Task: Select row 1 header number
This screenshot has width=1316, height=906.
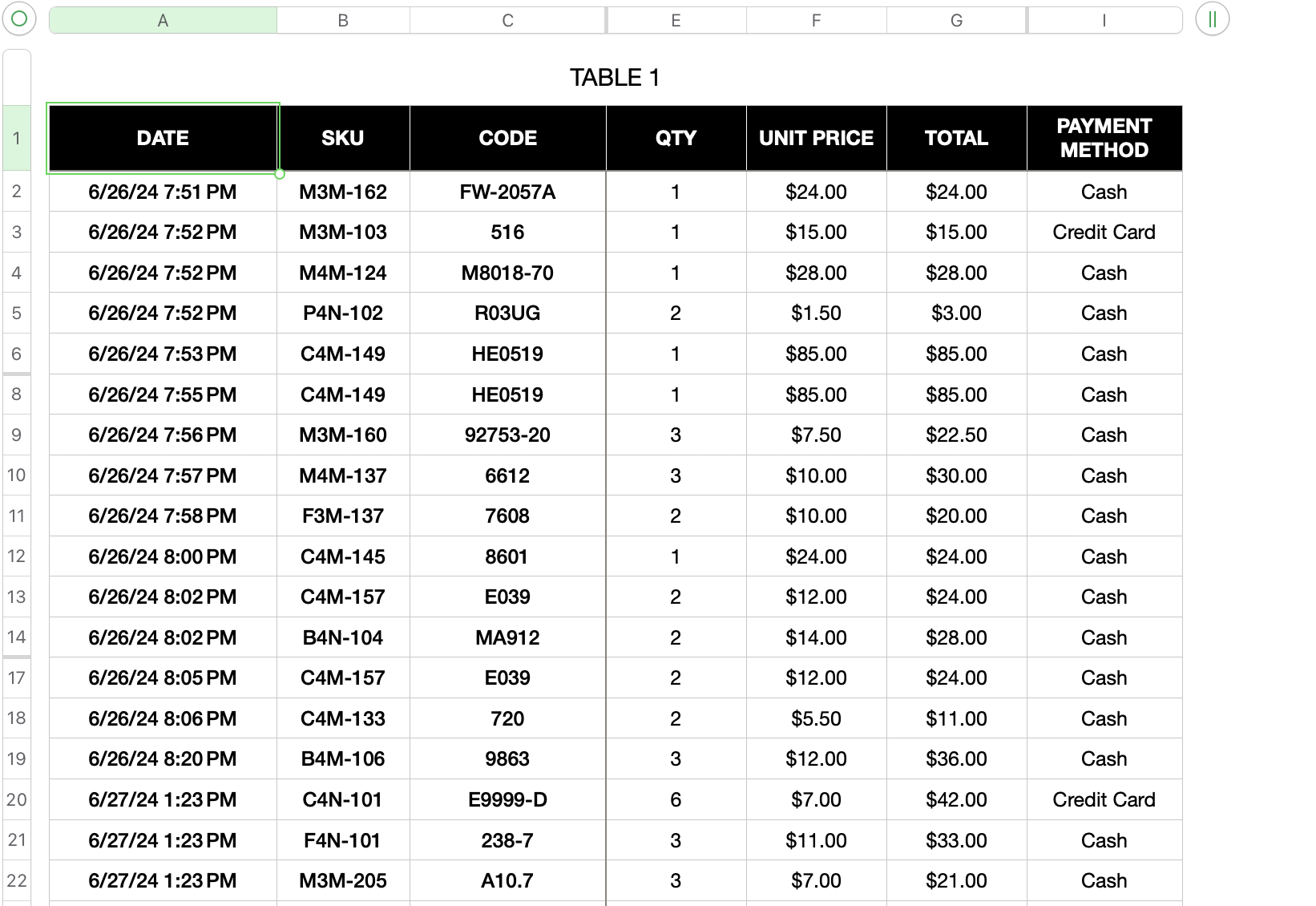Action: [17, 138]
